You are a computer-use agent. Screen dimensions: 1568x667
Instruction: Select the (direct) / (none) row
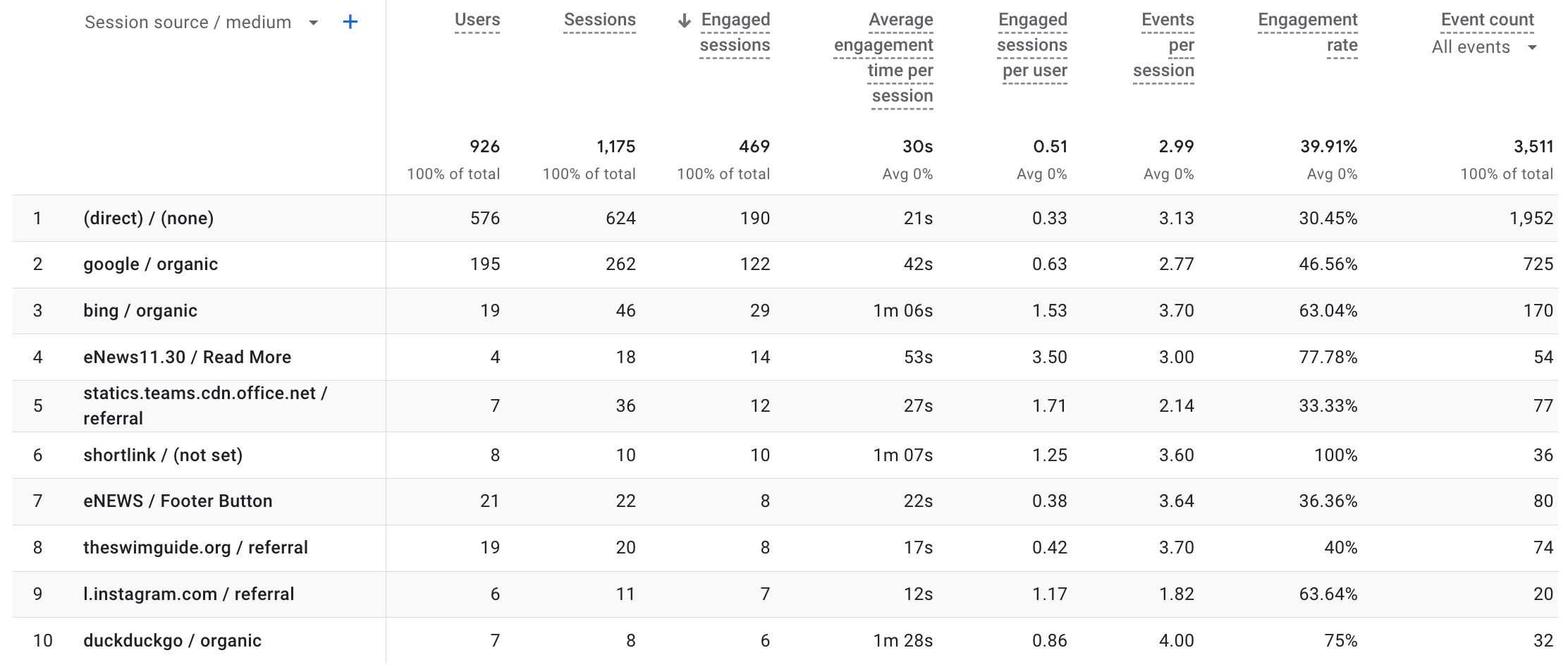148,219
